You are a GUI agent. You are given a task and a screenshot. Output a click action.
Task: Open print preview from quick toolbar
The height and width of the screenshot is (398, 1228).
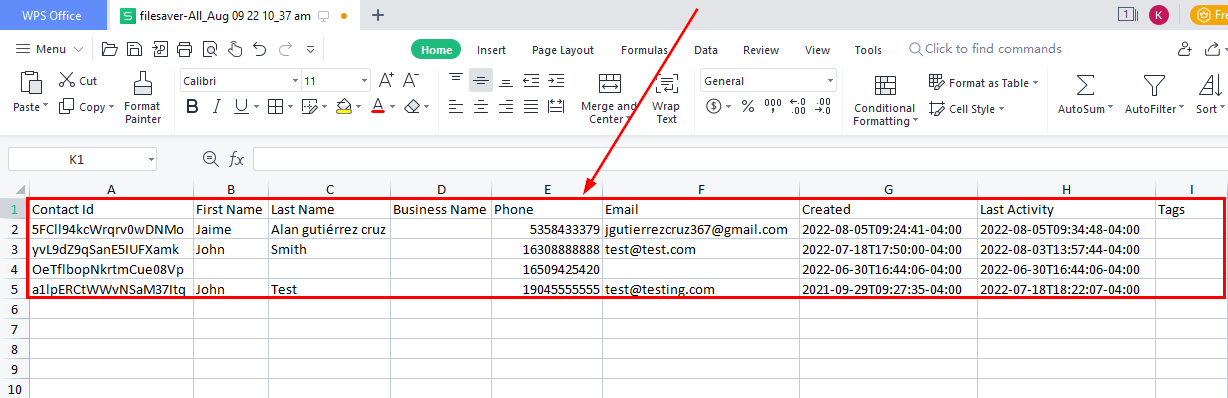pos(209,49)
